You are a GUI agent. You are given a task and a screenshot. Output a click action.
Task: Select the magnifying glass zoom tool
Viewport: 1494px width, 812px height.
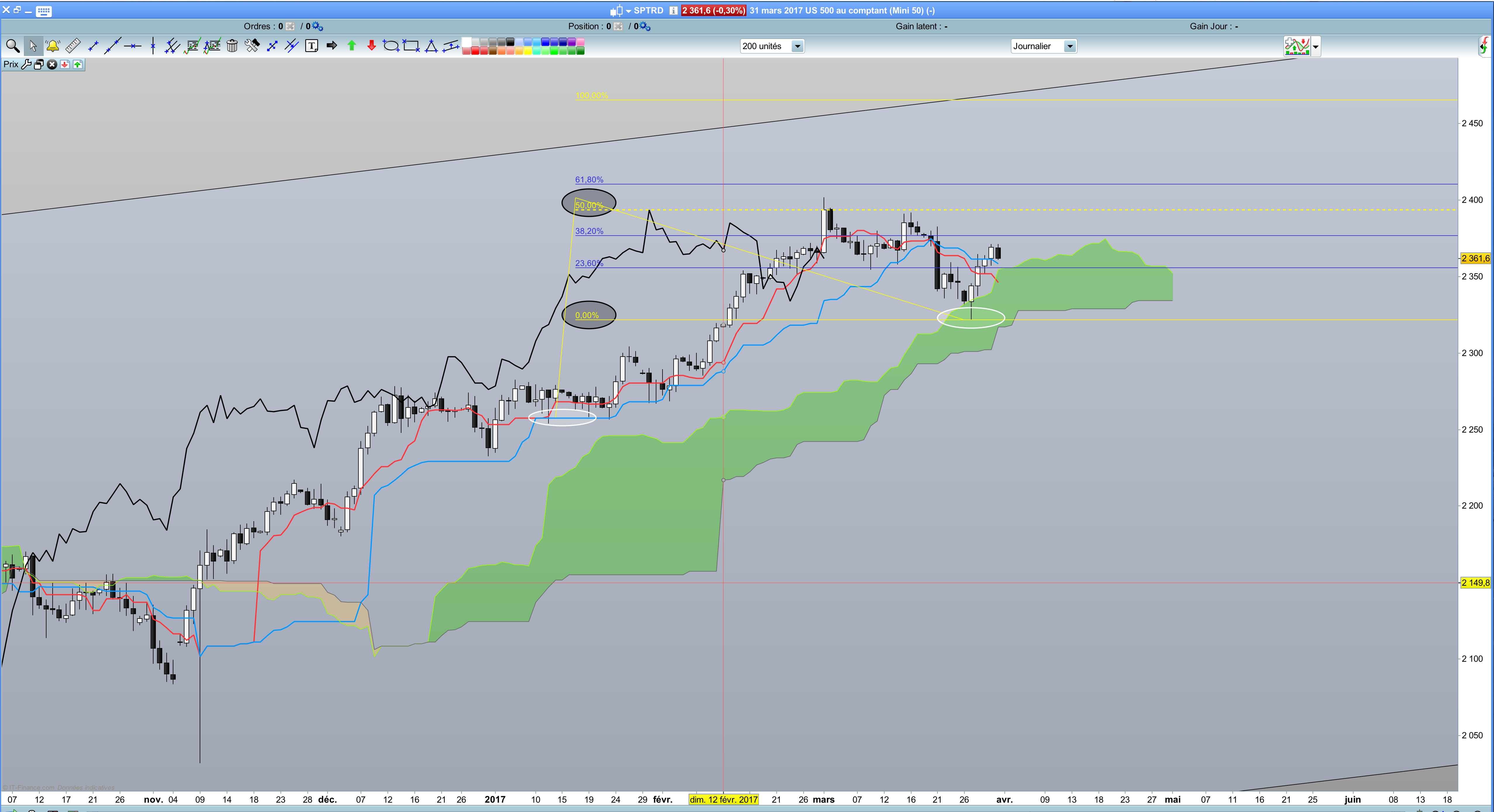point(12,46)
